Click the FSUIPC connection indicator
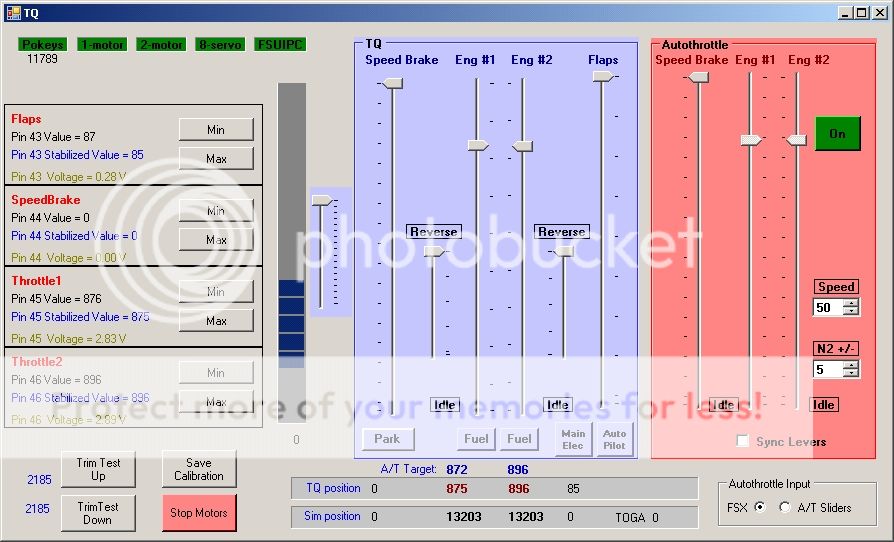The image size is (894, 542). point(280,45)
